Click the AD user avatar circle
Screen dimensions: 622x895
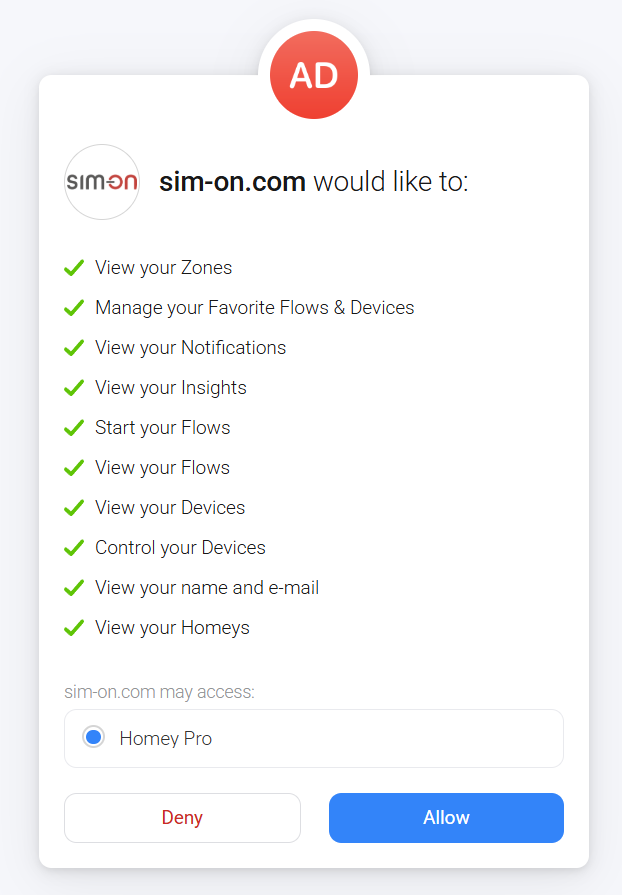point(314,75)
